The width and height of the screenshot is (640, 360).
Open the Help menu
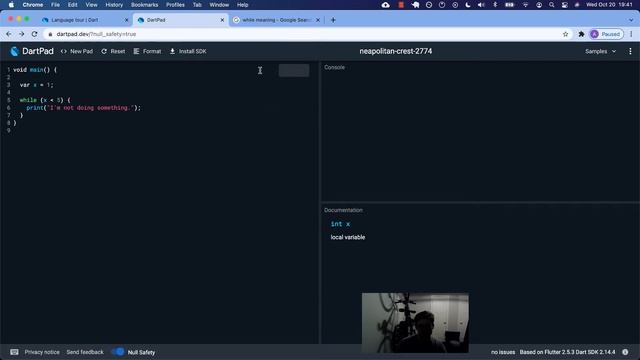point(242,5)
